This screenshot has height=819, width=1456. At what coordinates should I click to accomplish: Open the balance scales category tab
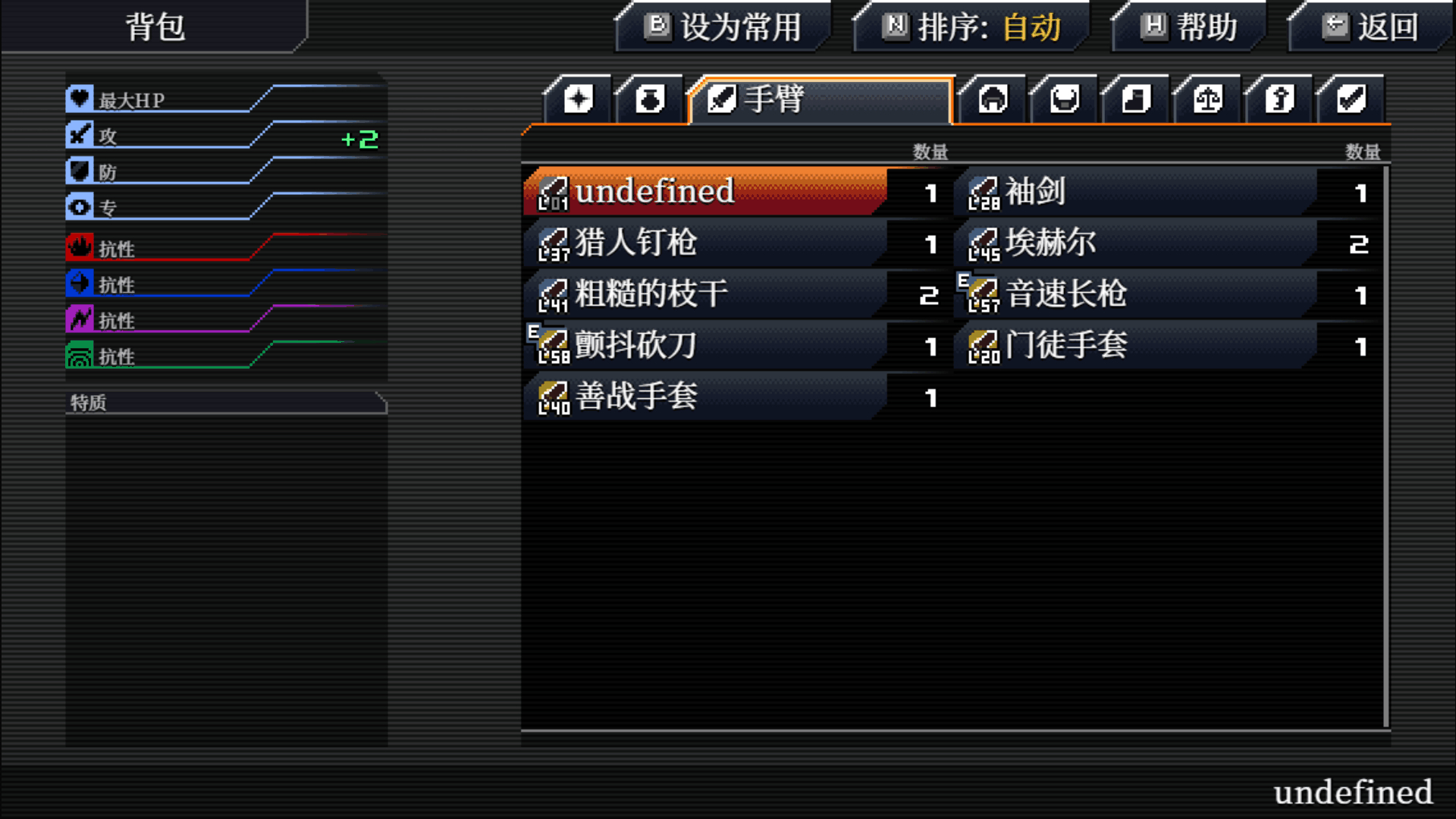pyautogui.click(x=1207, y=99)
